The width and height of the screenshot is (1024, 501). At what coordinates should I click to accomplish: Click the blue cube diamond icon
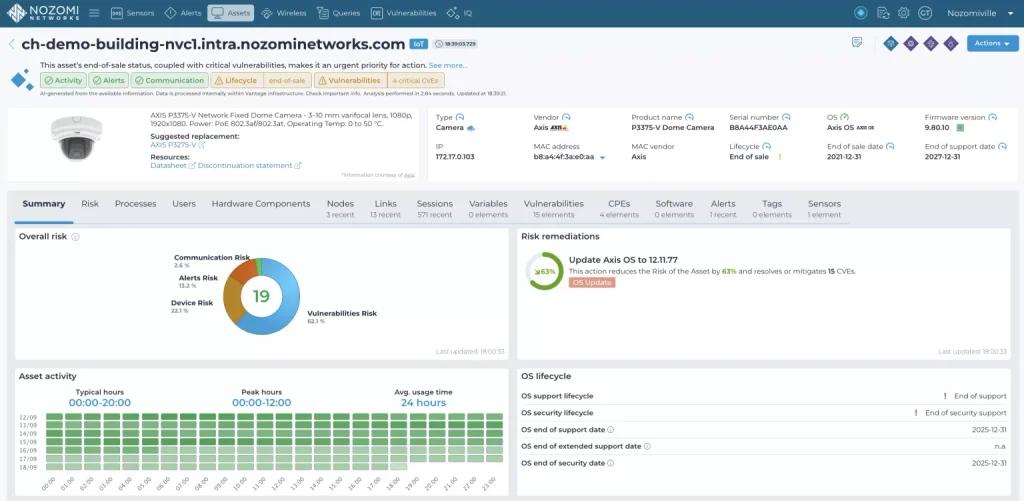(x=891, y=44)
